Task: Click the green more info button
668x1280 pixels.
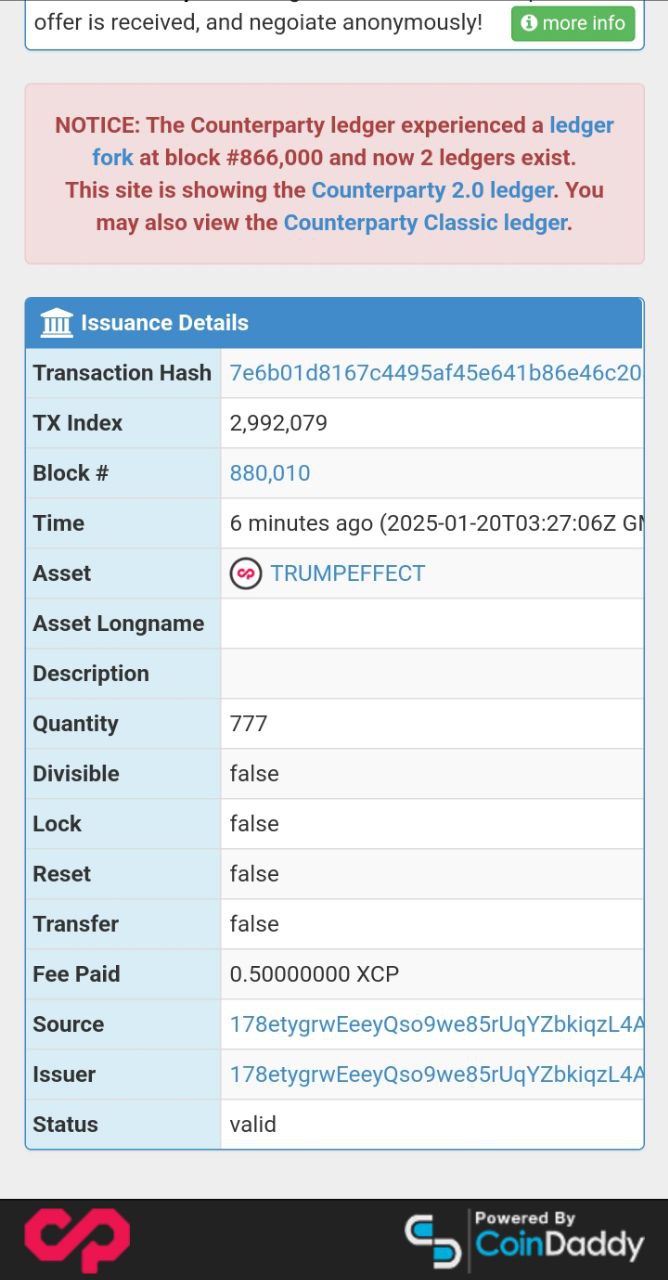Action: pyautogui.click(x=573, y=23)
